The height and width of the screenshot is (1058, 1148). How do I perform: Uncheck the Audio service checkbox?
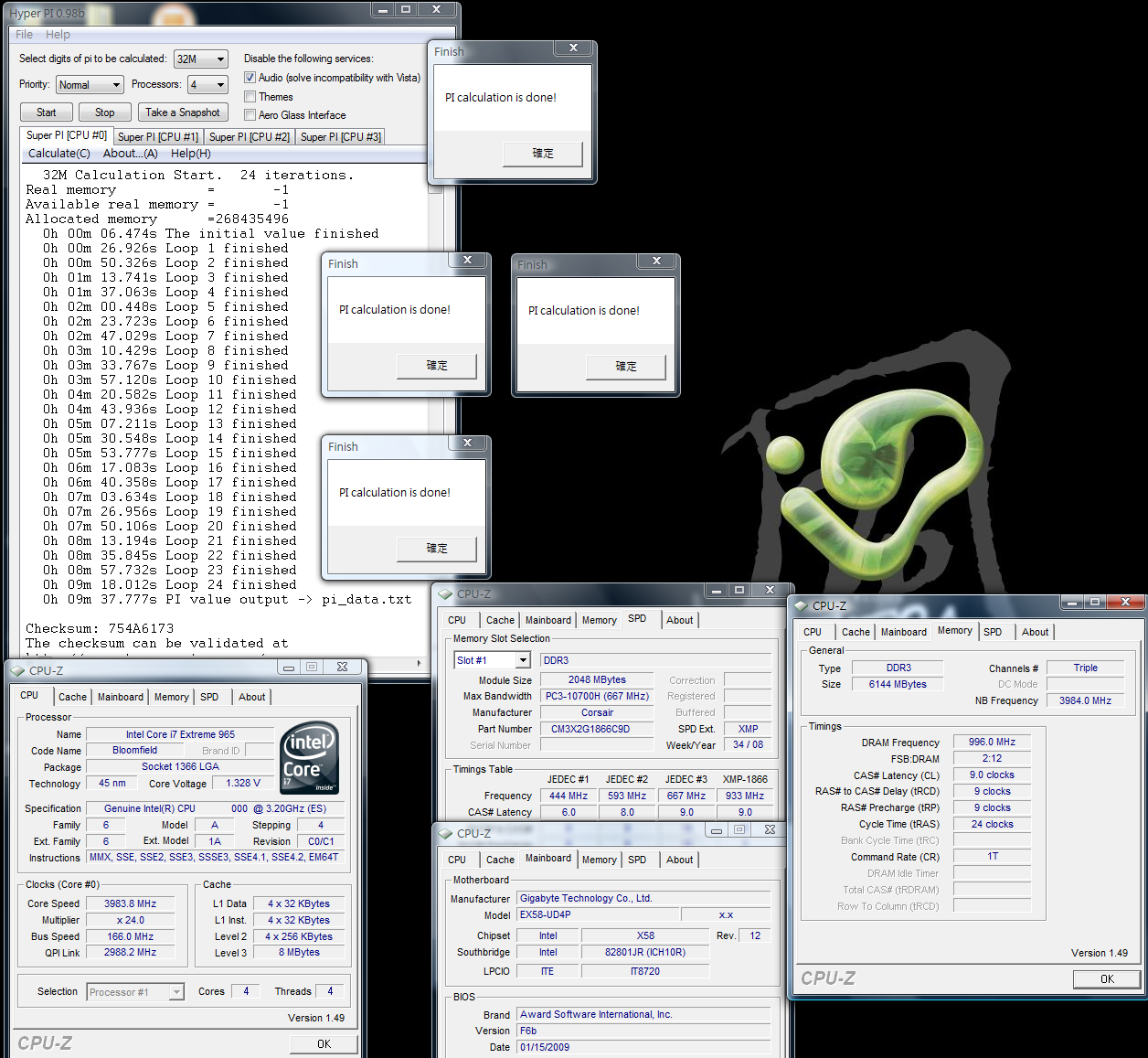point(250,78)
